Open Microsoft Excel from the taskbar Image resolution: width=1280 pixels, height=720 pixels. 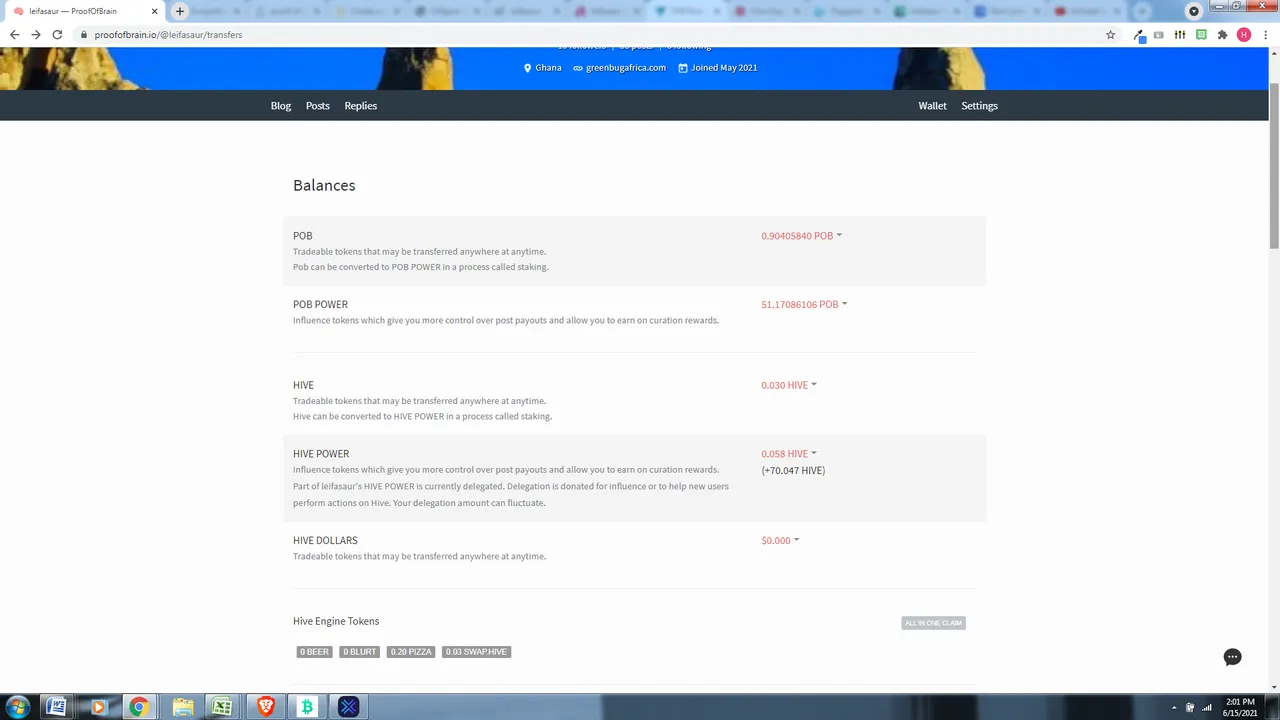[x=222, y=707]
